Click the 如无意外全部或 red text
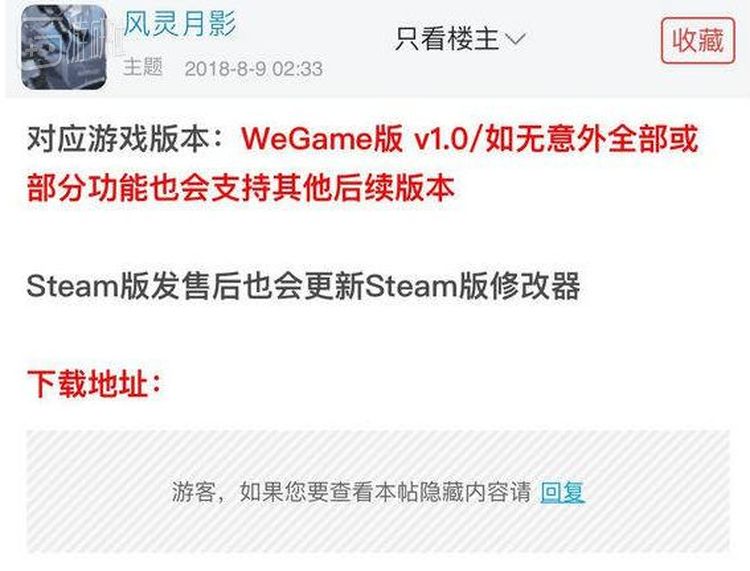This screenshot has height=571, width=750. [x=592, y=139]
